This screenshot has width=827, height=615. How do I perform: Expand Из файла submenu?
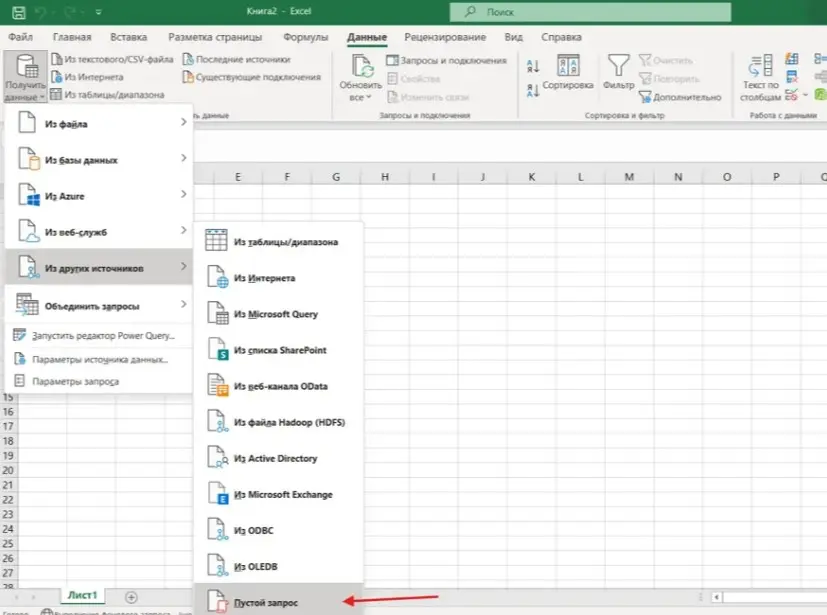coord(98,123)
